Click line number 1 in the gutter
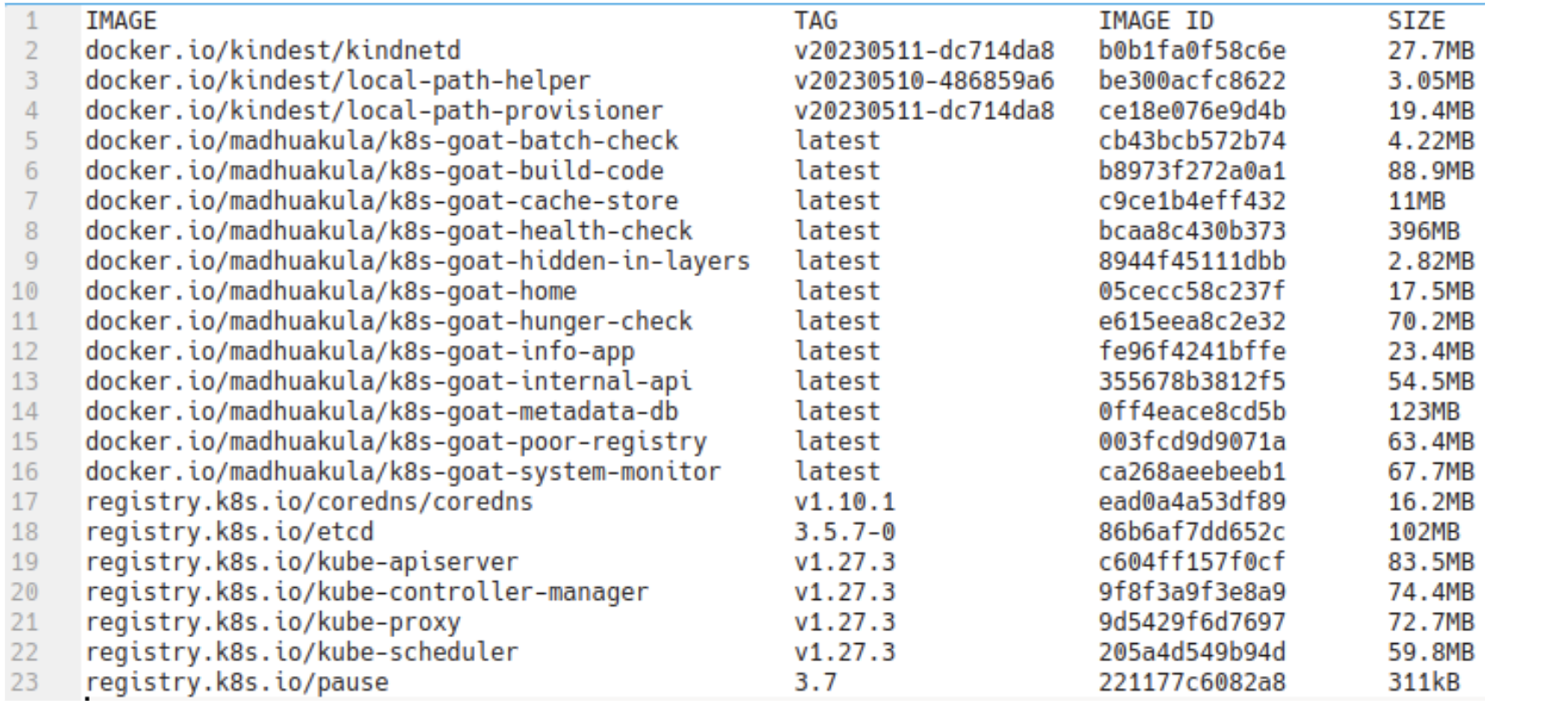 (31, 21)
